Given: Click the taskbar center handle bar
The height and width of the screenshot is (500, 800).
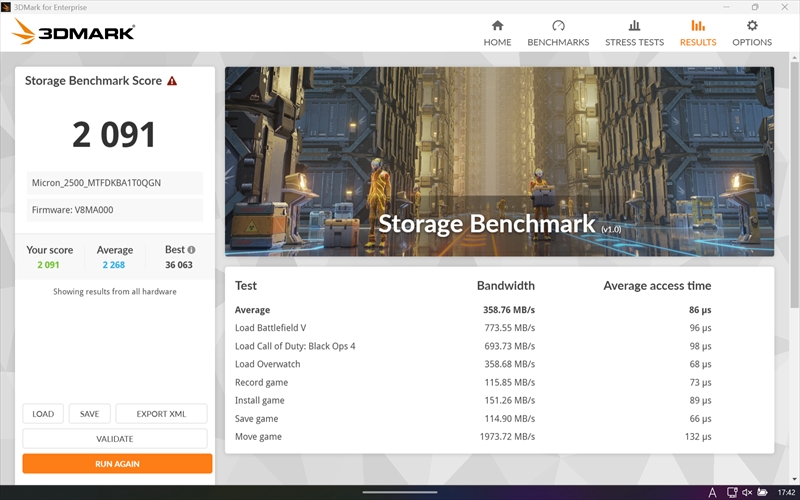Looking at the screenshot, I should pyautogui.click(x=400, y=492).
